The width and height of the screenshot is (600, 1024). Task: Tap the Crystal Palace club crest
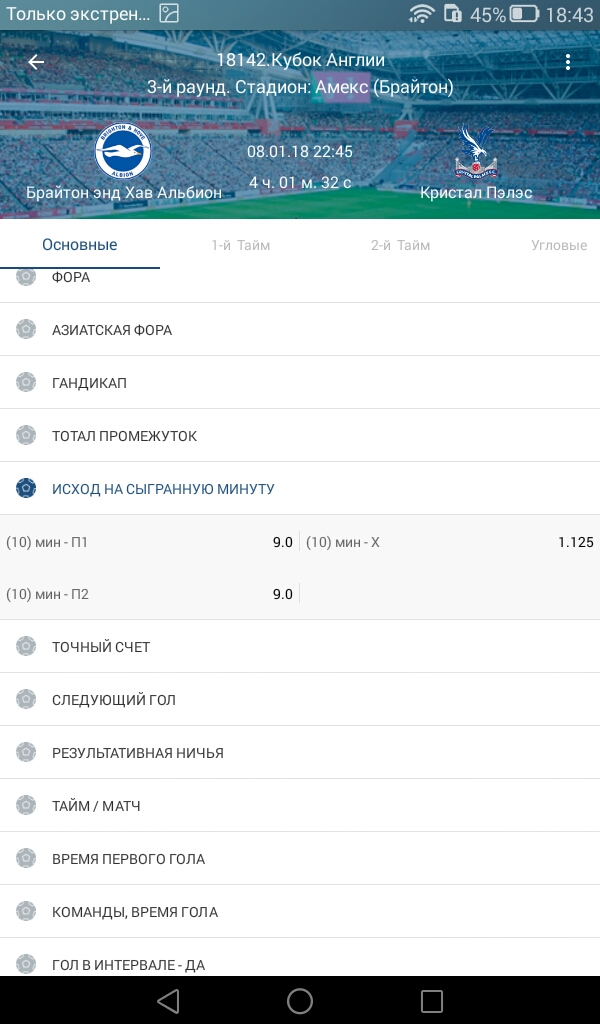pyautogui.click(x=476, y=152)
